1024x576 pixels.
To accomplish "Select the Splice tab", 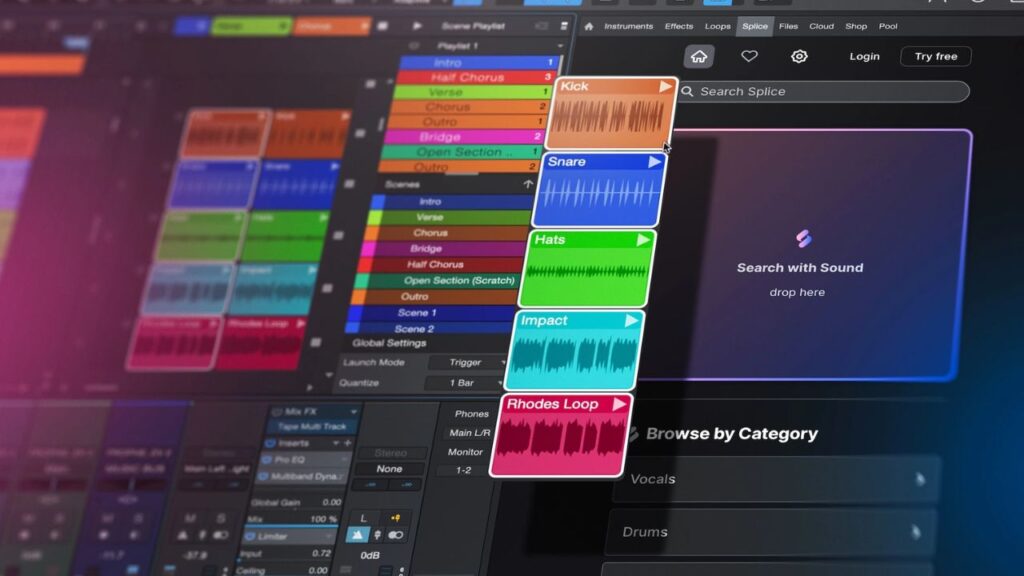I will pos(754,26).
